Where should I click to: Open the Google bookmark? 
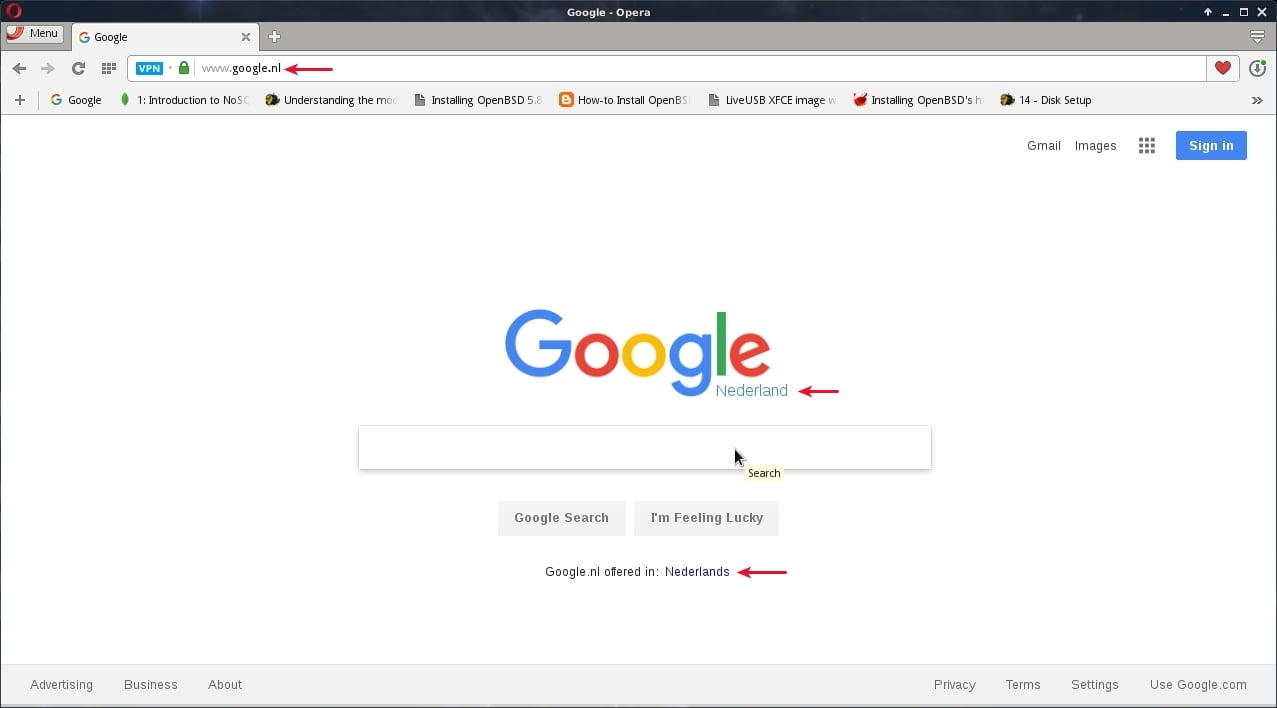click(76, 100)
